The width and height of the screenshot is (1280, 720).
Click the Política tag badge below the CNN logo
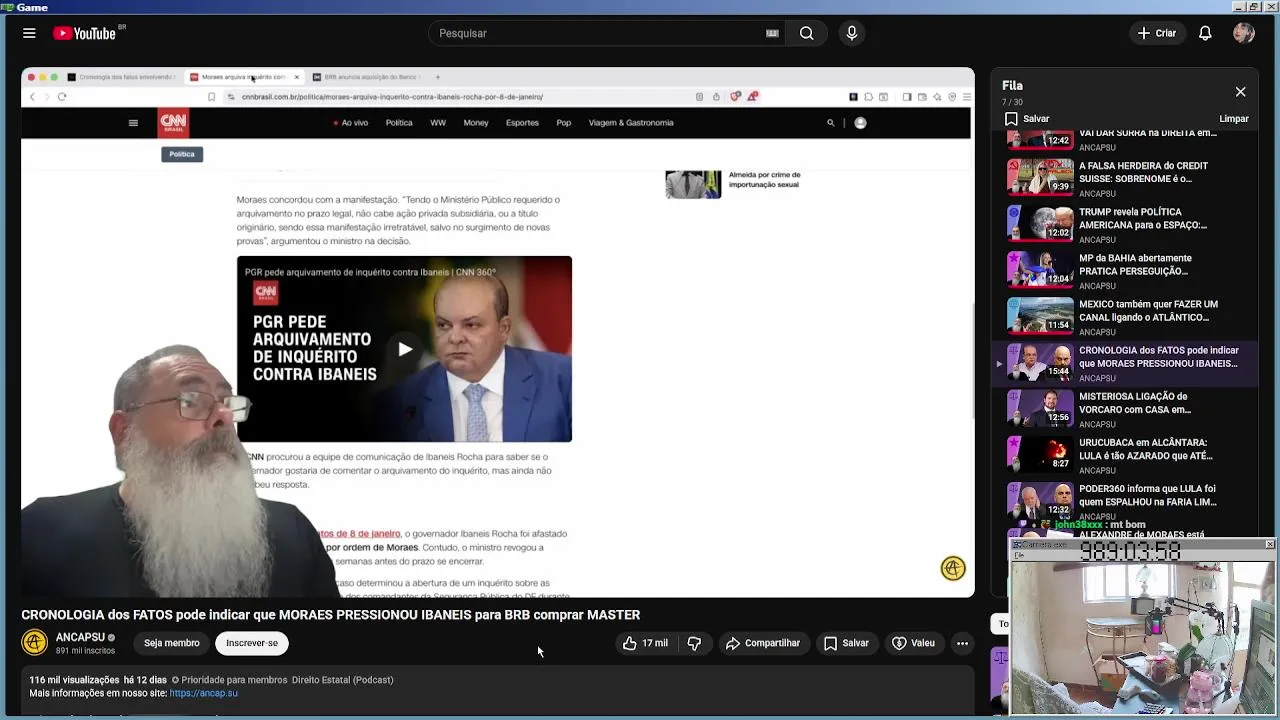click(182, 154)
